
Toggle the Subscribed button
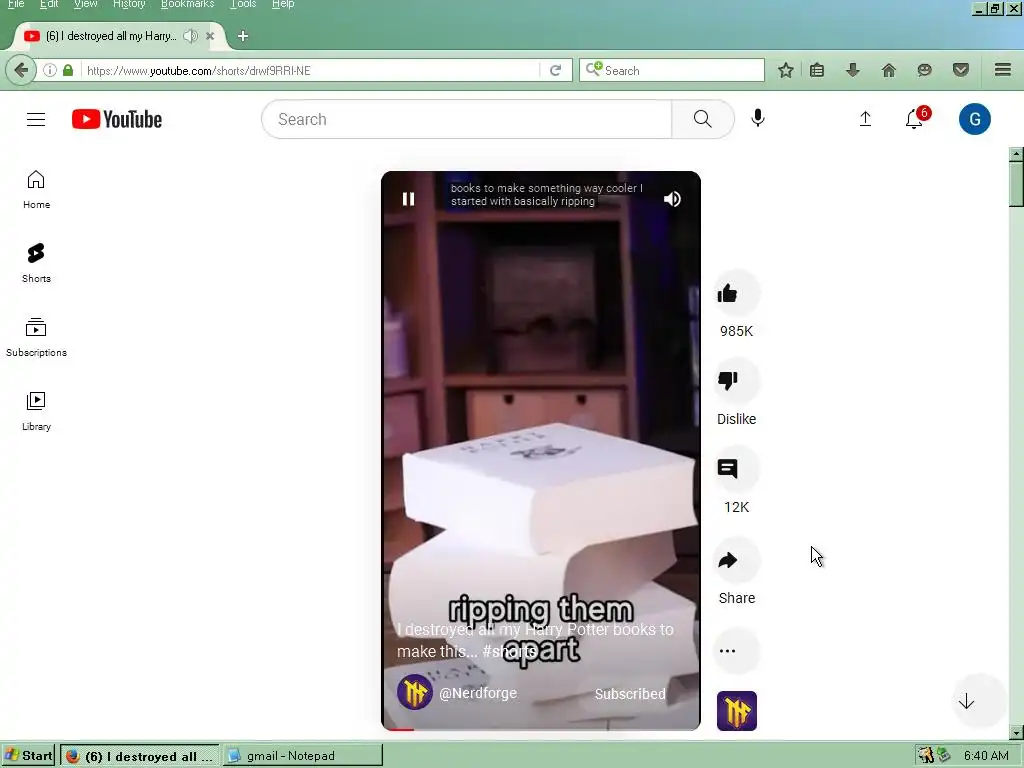[x=630, y=694]
